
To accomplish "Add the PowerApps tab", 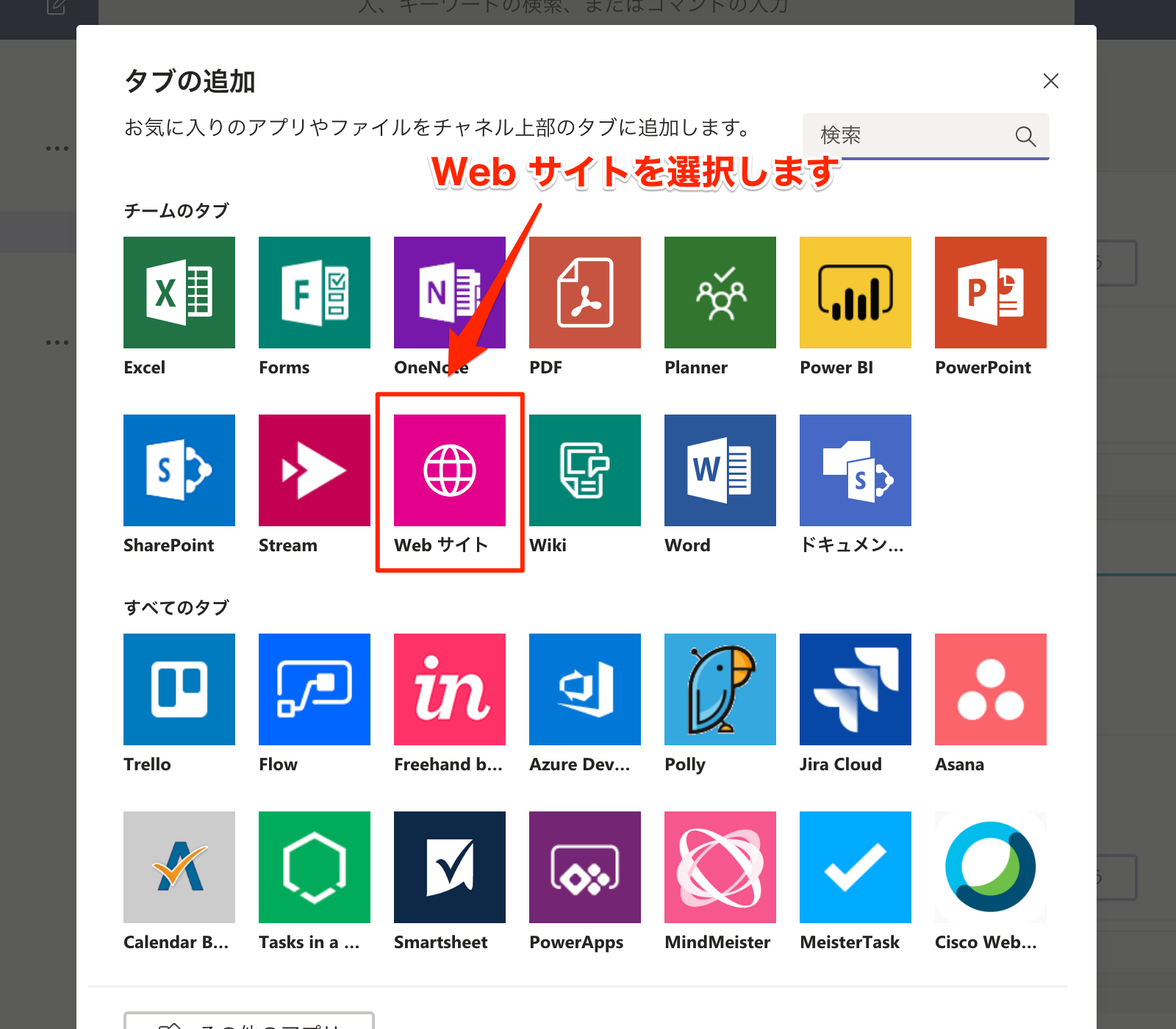I will [585, 867].
